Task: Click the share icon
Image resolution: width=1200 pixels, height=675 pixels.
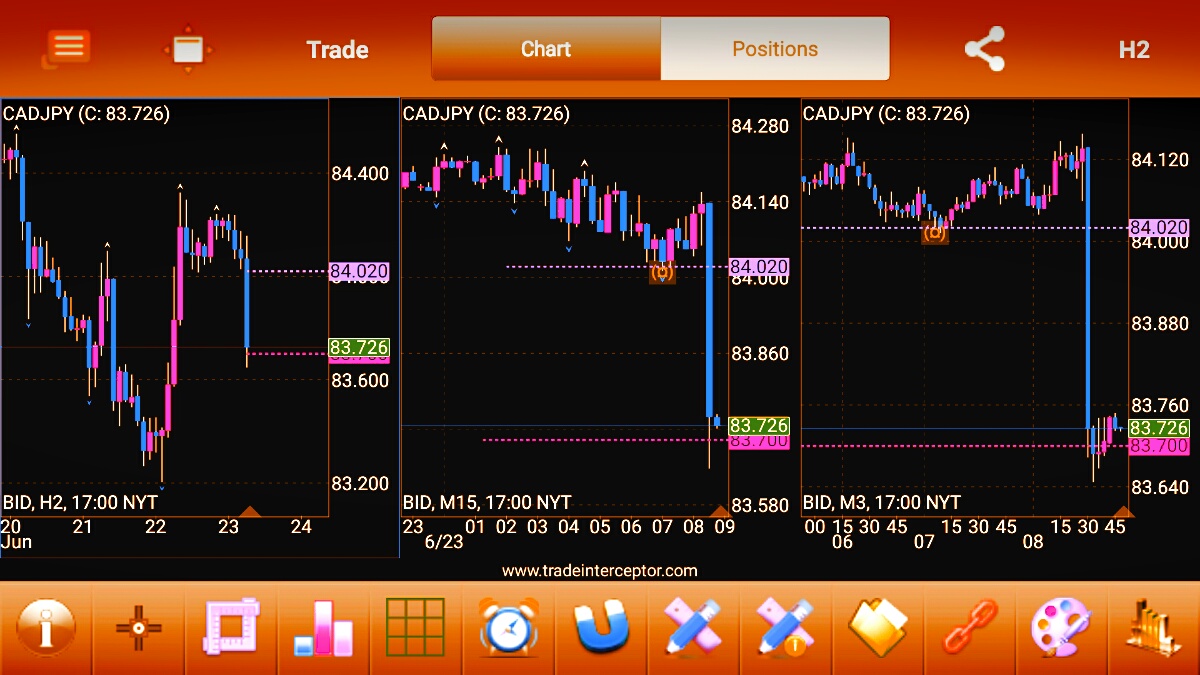Action: click(984, 49)
